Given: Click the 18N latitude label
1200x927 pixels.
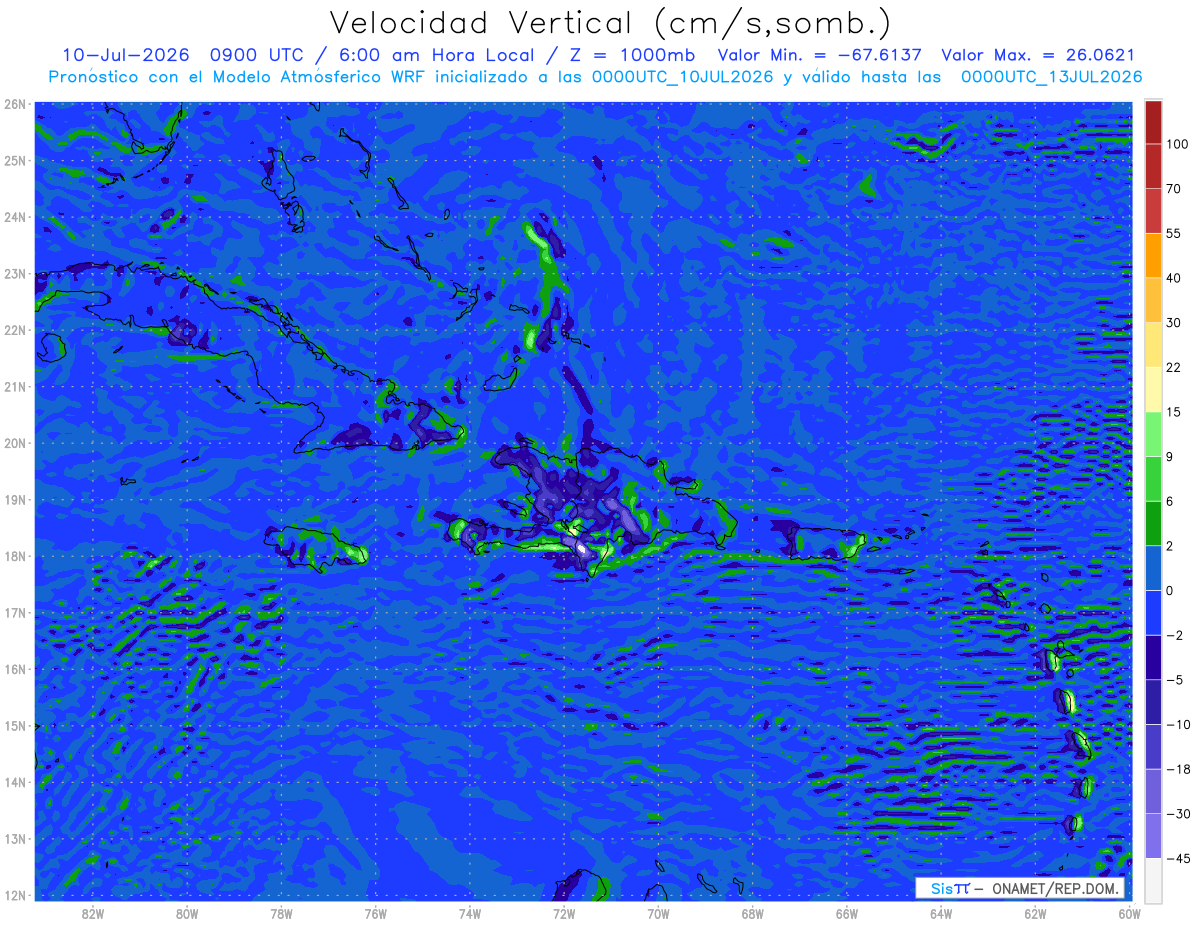Looking at the screenshot, I should [15, 556].
